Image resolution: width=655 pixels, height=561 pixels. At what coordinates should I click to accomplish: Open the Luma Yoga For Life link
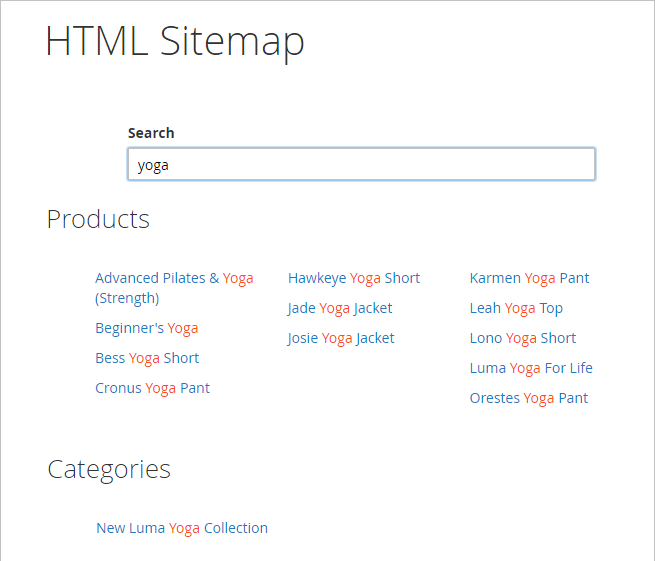pos(530,368)
